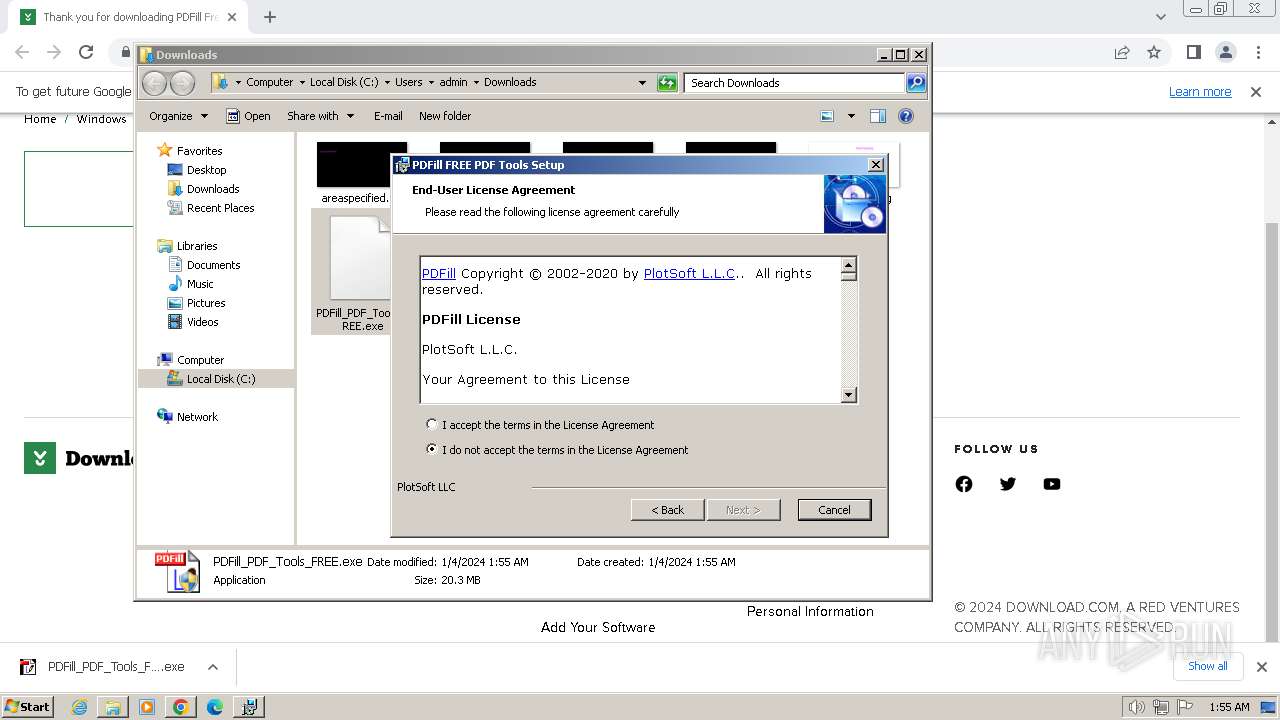Select Videos library in navigation pane
Image resolution: width=1280 pixels, height=720 pixels.
coord(202,322)
